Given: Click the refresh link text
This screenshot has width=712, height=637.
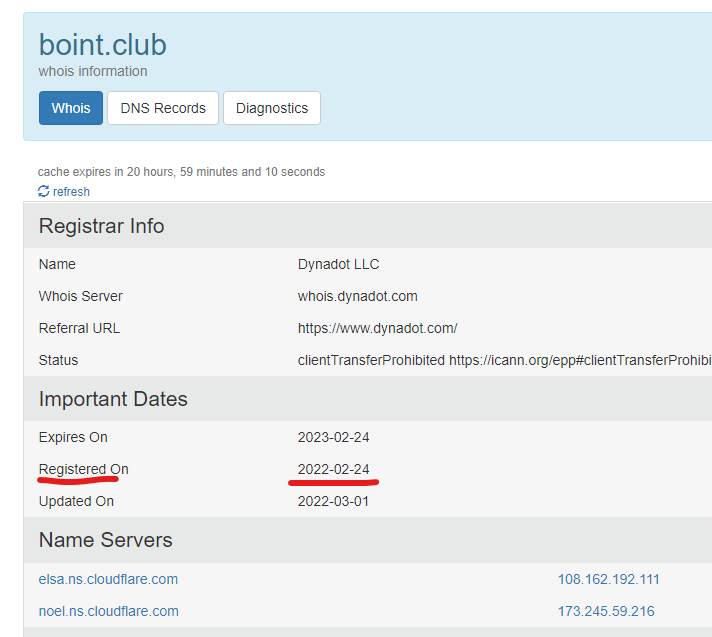Looking at the screenshot, I should click(71, 192).
